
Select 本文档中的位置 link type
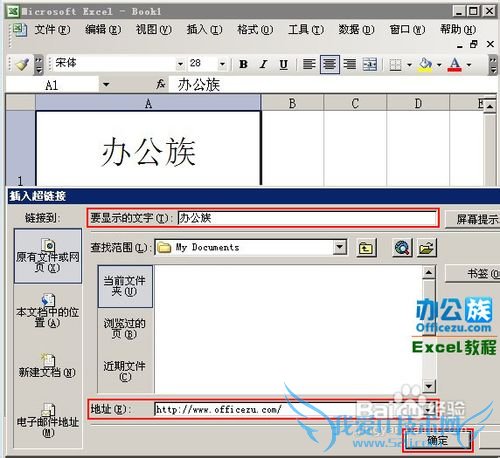click(x=48, y=311)
